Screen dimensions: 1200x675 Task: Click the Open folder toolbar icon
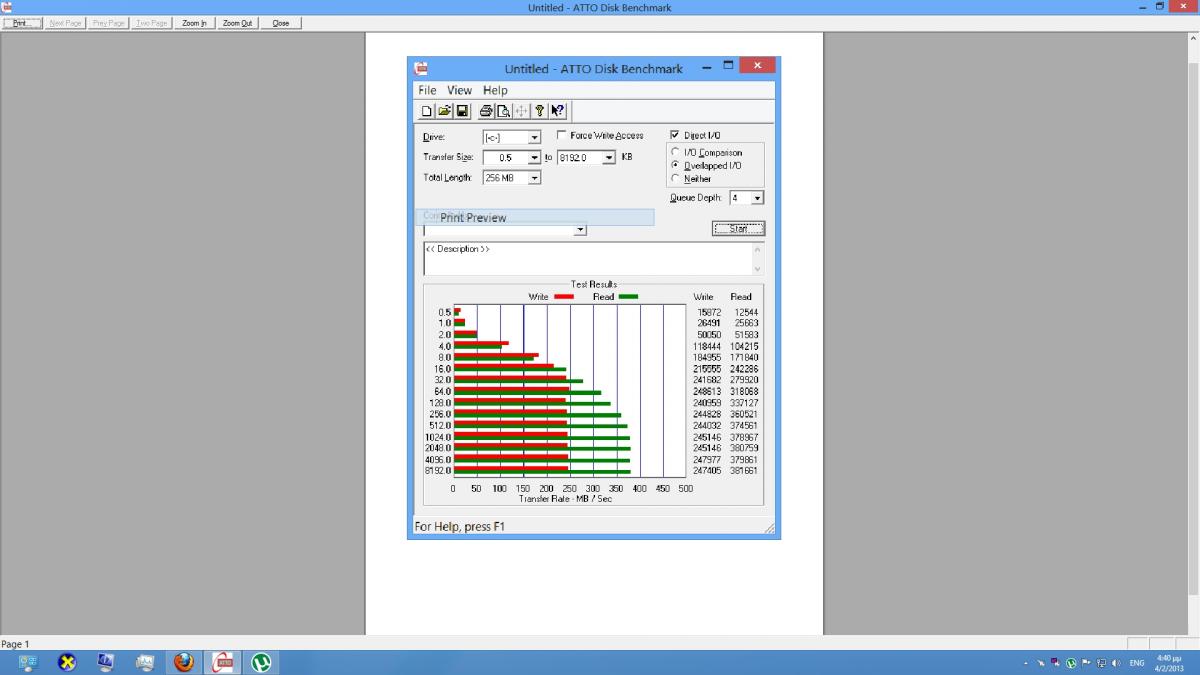(x=444, y=111)
